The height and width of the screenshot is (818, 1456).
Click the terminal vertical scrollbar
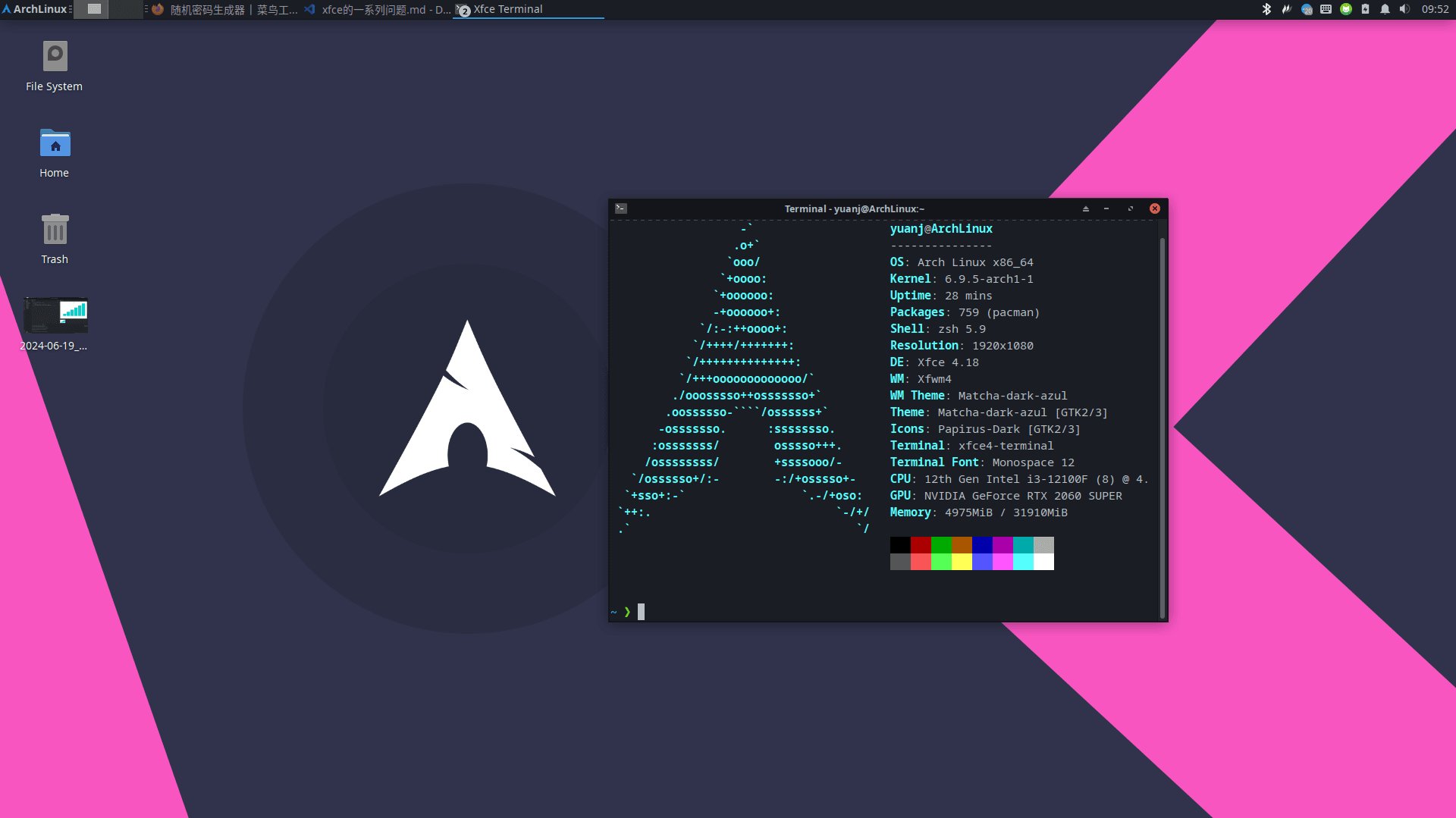point(1162,428)
